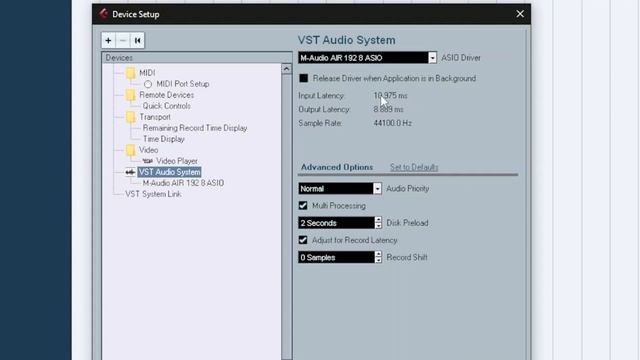Click the Audio Priority label
Viewport: 640px width, 360px height.
tap(408, 189)
